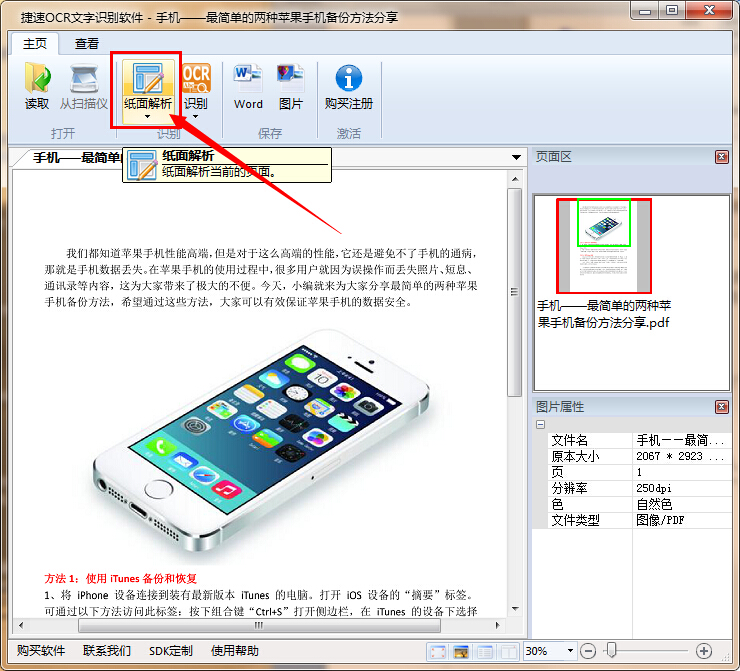The width and height of the screenshot is (740, 671).
Task: Open the 30% zoom combo box
Action: pos(550,651)
